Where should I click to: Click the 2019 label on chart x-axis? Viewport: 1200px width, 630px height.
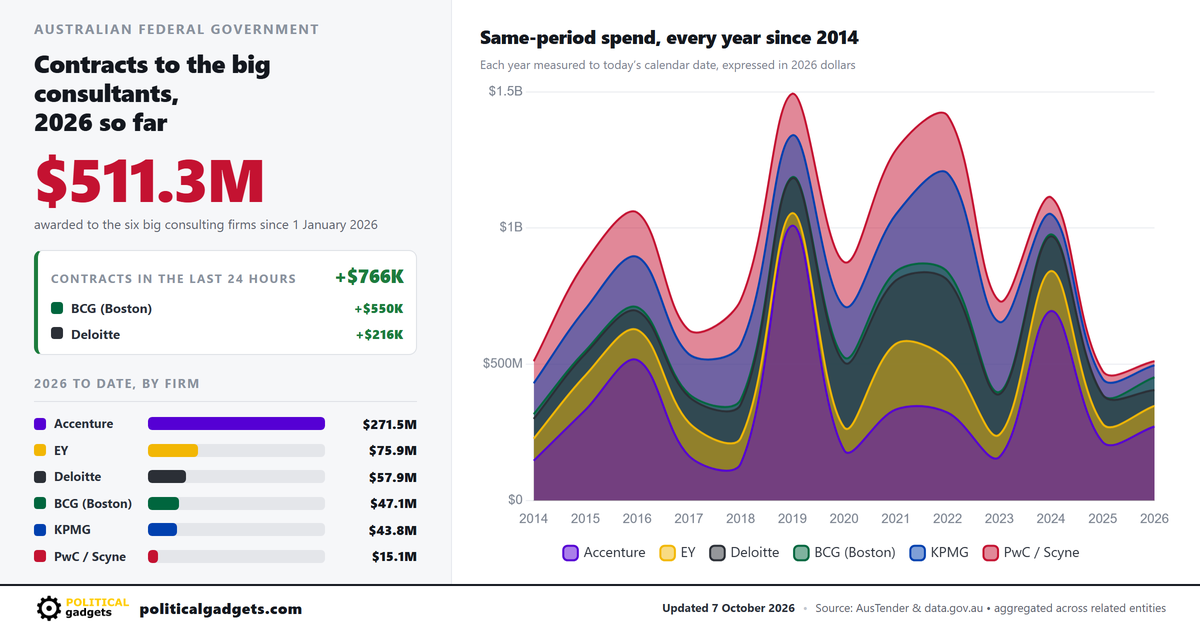792,519
